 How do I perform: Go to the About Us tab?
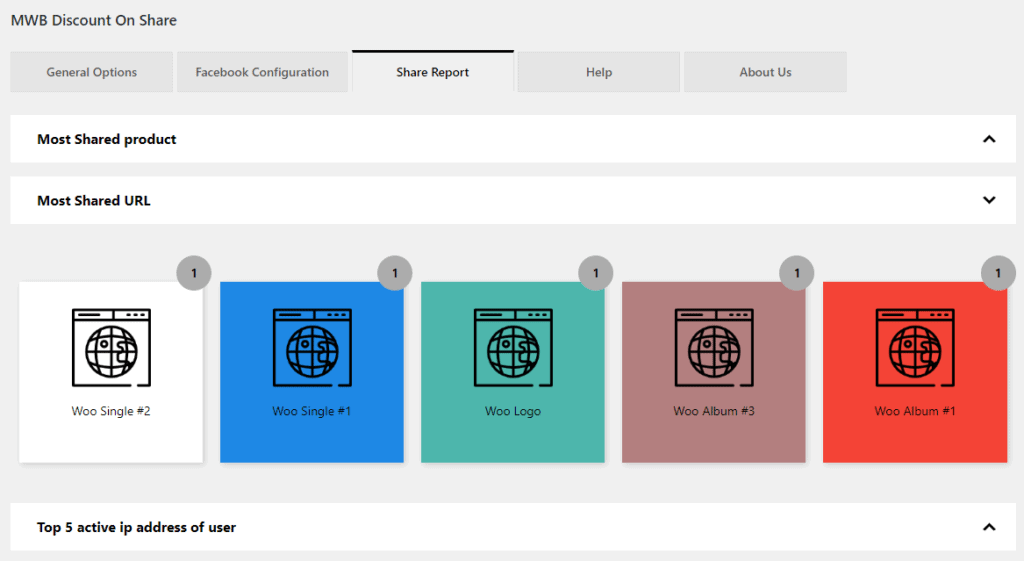point(765,72)
